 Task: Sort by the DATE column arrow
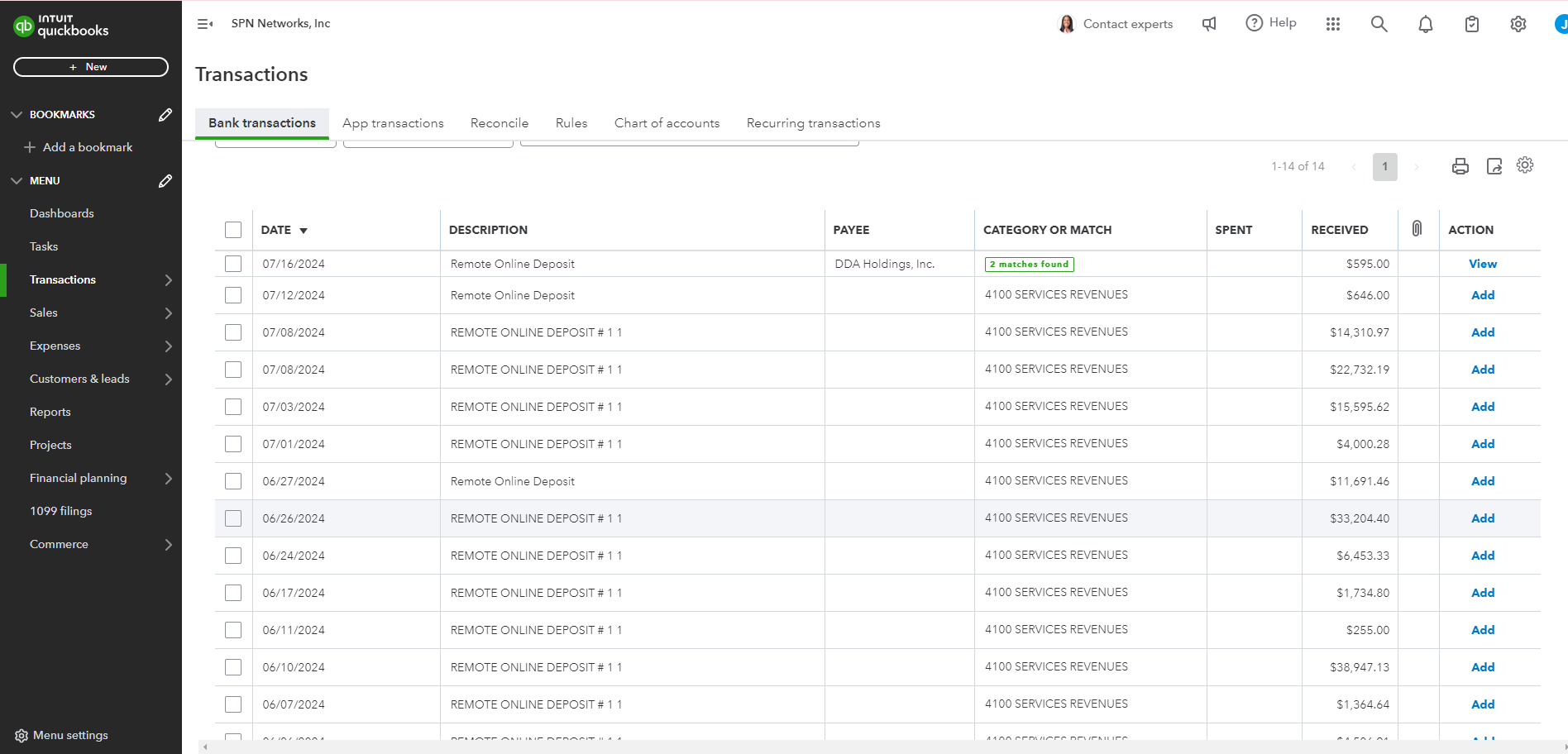click(x=304, y=231)
